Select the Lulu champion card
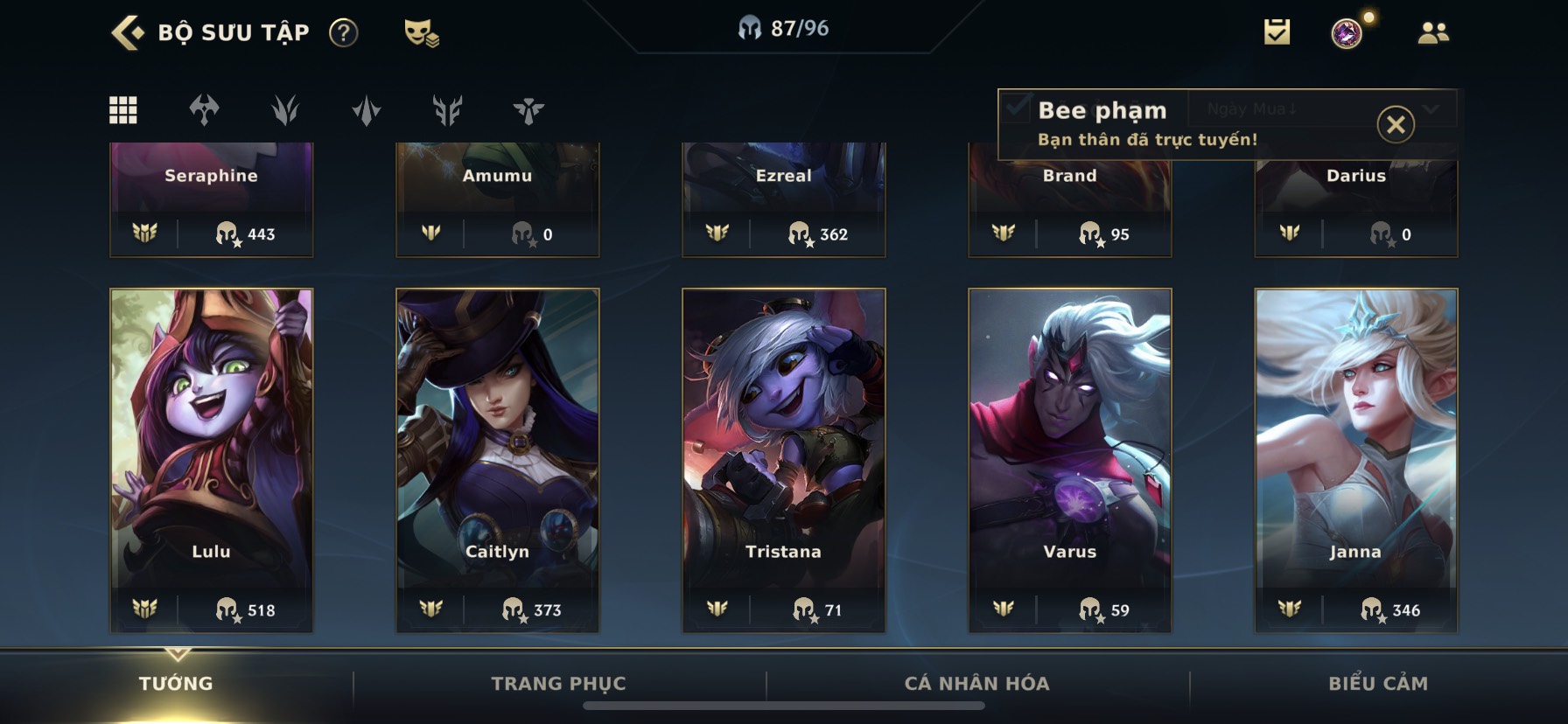Viewport: 1568px width, 724px height. [211, 460]
